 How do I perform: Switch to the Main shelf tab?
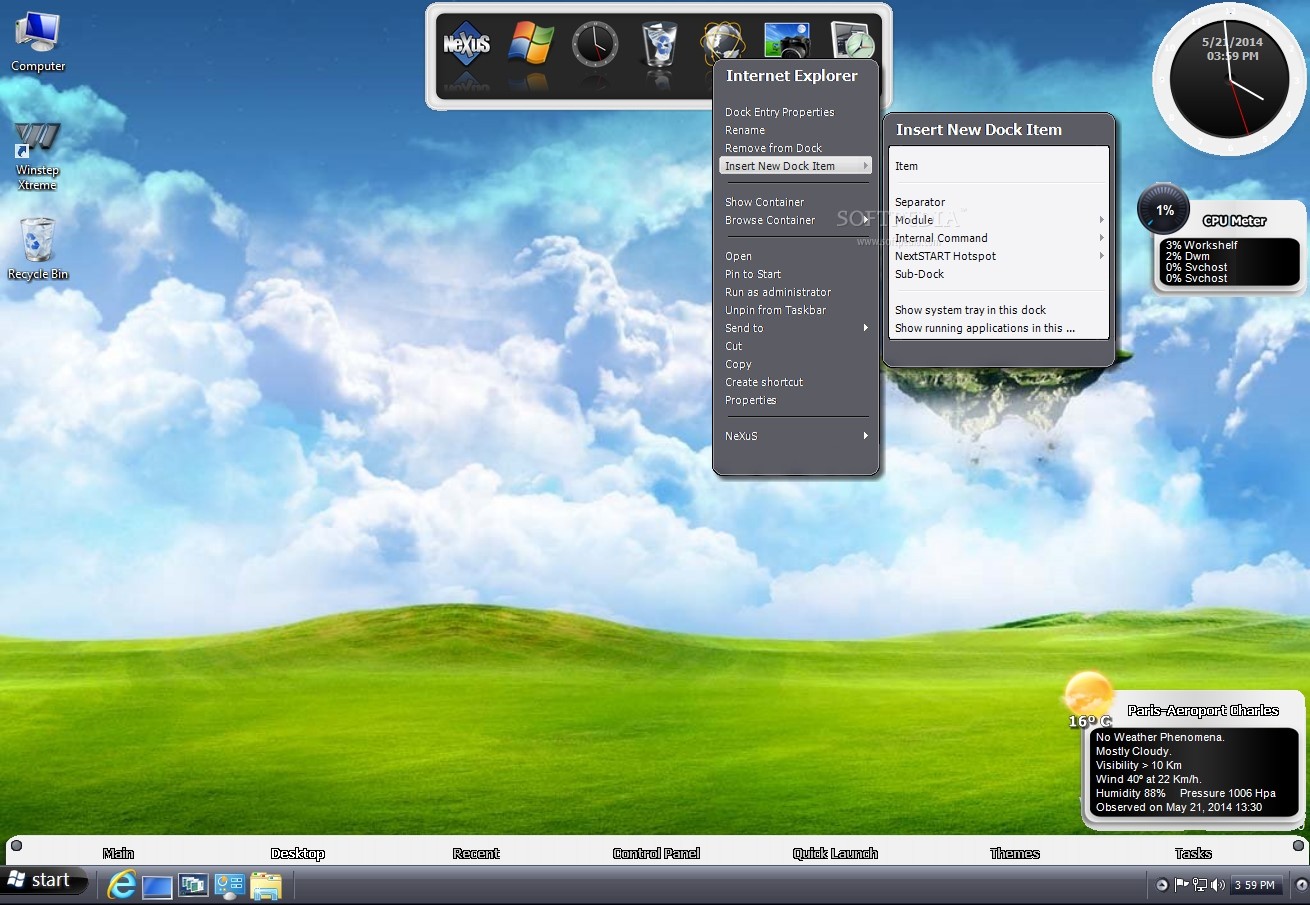[x=118, y=853]
